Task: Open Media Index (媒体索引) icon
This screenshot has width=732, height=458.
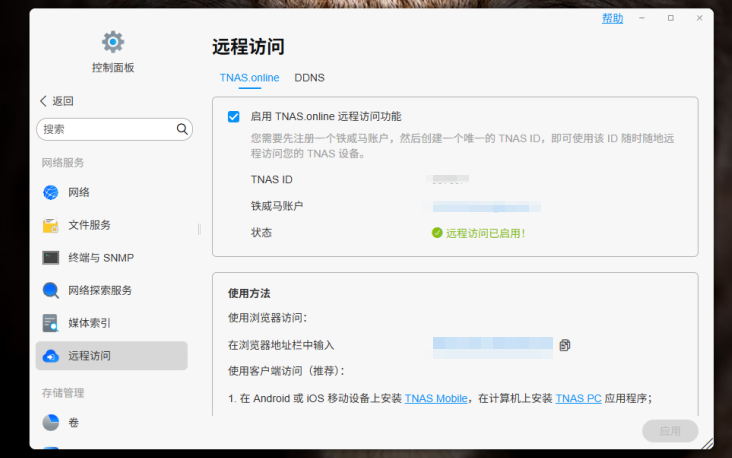Action: 51,323
